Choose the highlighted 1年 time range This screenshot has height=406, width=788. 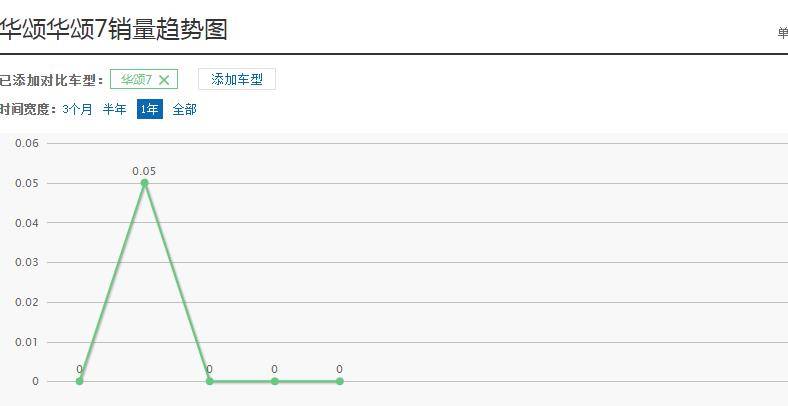pos(149,110)
